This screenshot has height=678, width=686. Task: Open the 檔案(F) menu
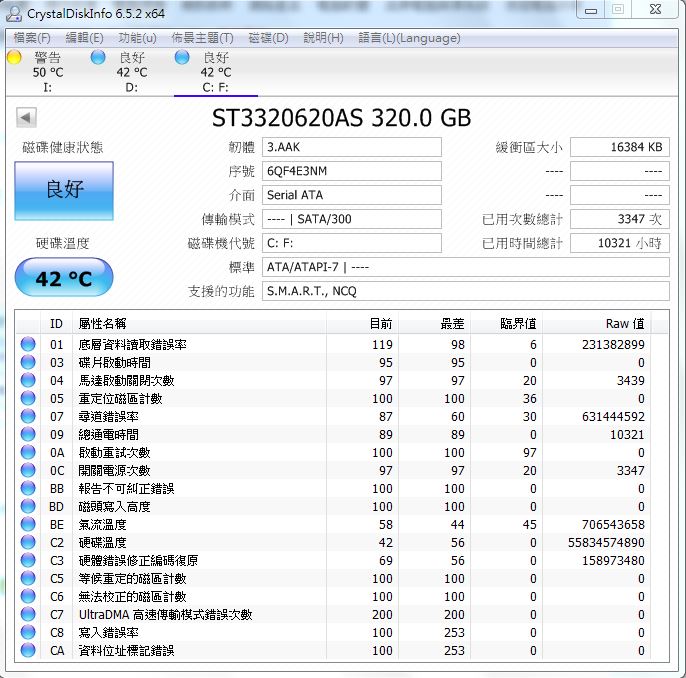[x=32, y=38]
